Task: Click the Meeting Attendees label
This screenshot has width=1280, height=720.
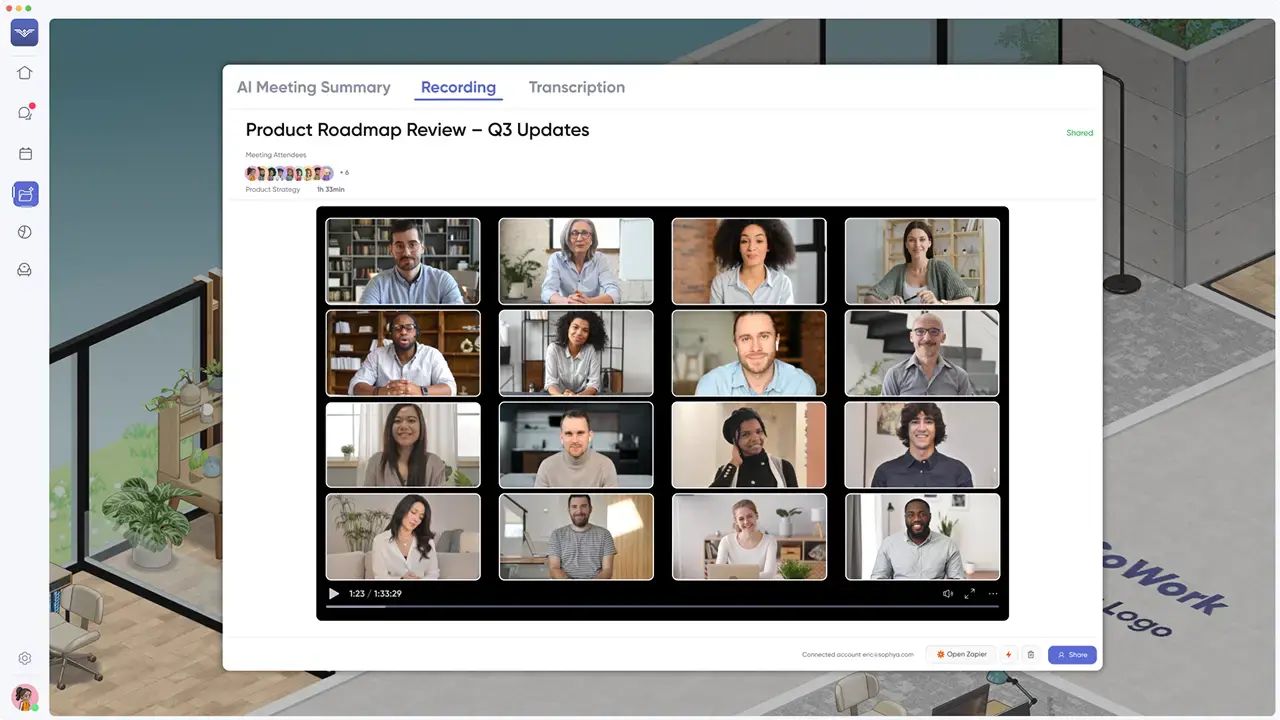Action: (x=276, y=155)
